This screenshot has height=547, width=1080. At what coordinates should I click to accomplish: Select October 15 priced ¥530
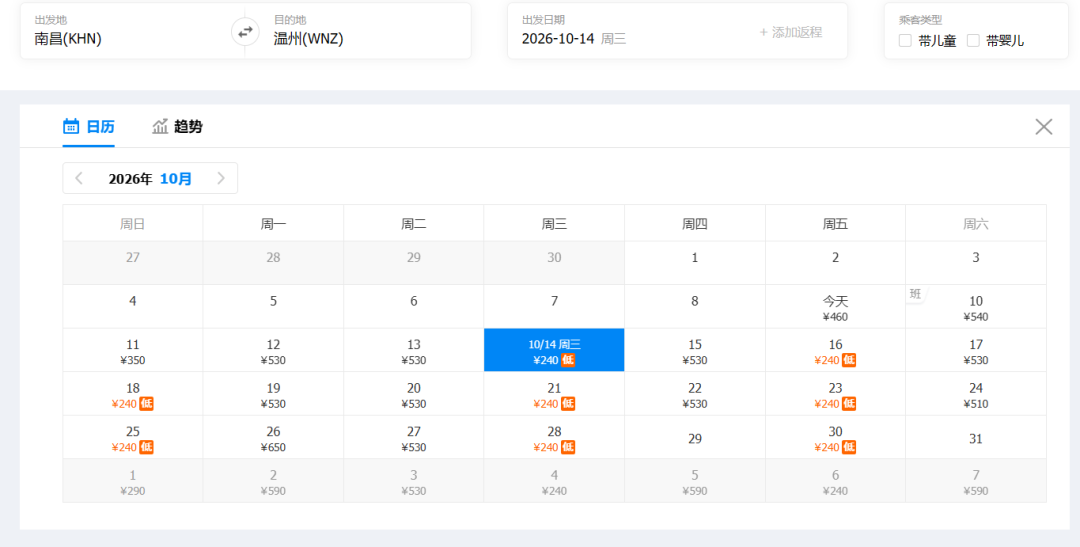[695, 350]
